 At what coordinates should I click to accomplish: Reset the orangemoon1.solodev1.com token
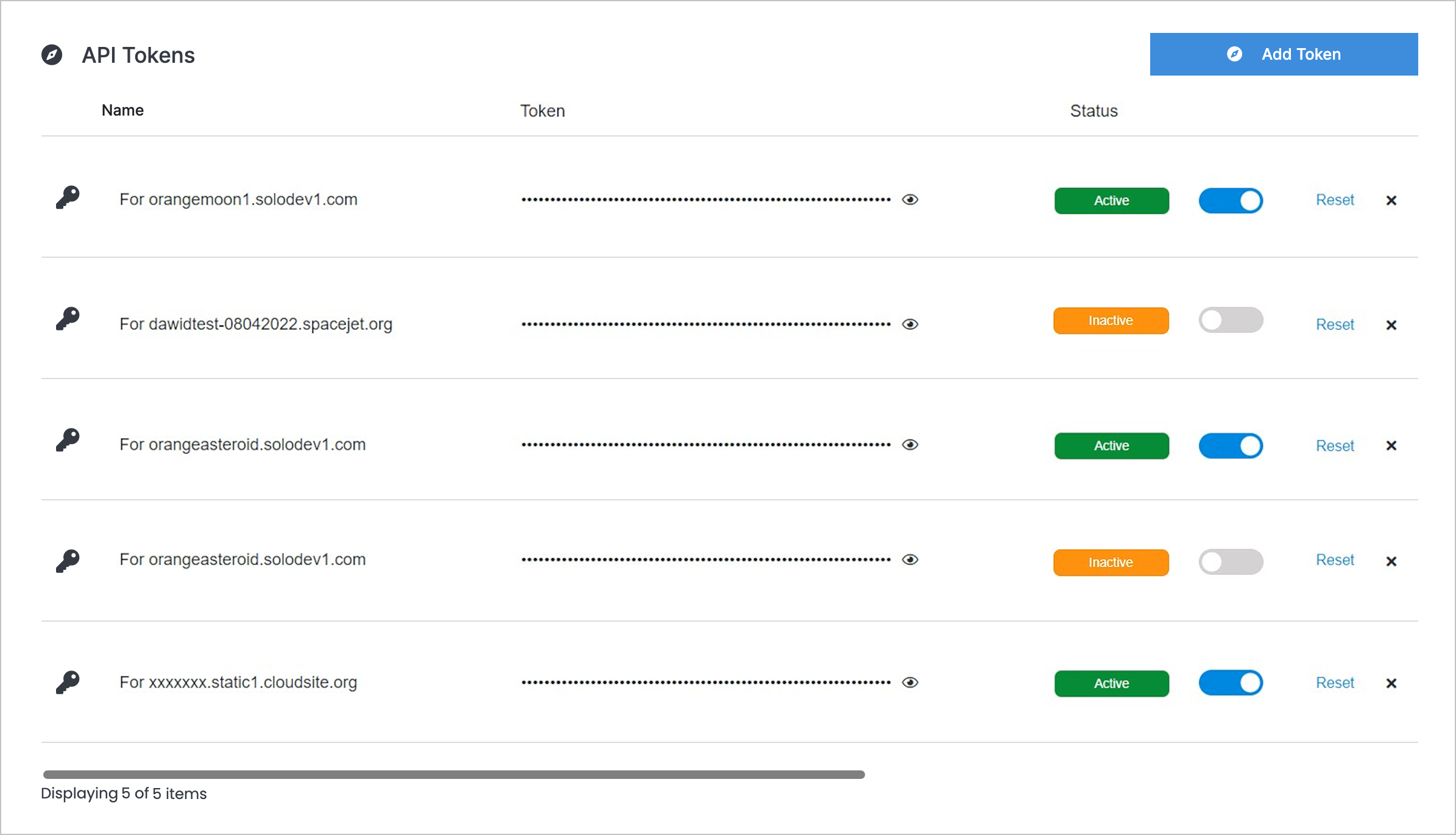click(1335, 200)
